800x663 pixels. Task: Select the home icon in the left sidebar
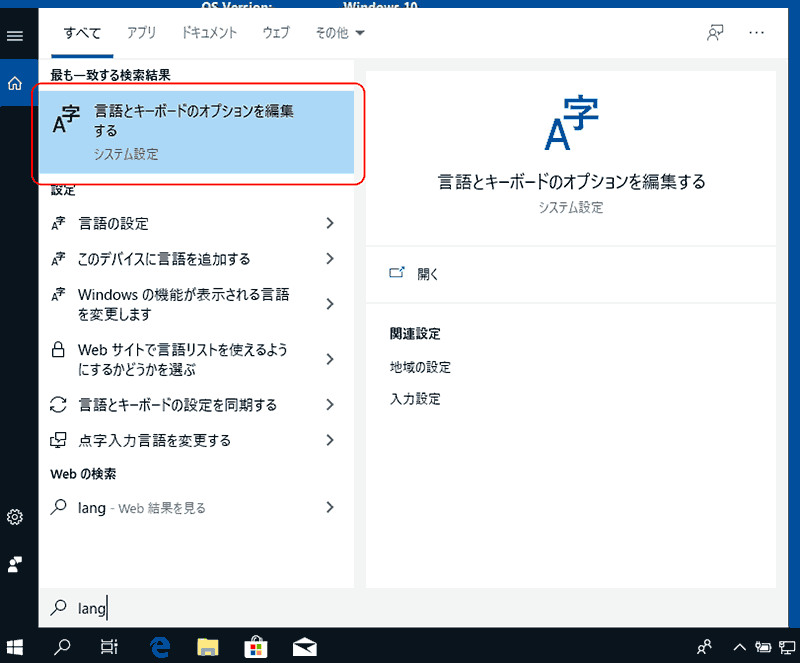(15, 83)
